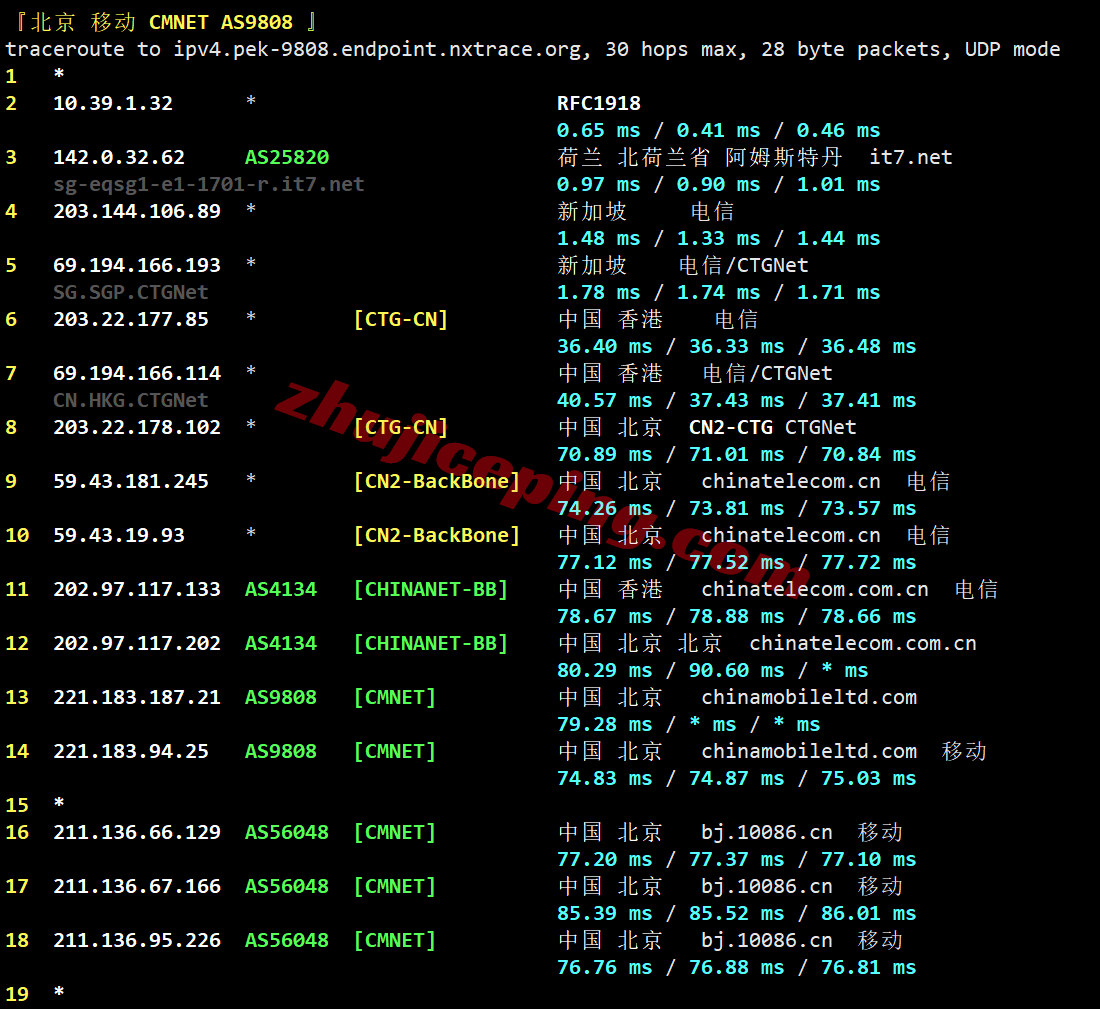The image size is (1100, 1009).
Task: Click [CMNET] tag on hop 17
Action: (x=394, y=886)
